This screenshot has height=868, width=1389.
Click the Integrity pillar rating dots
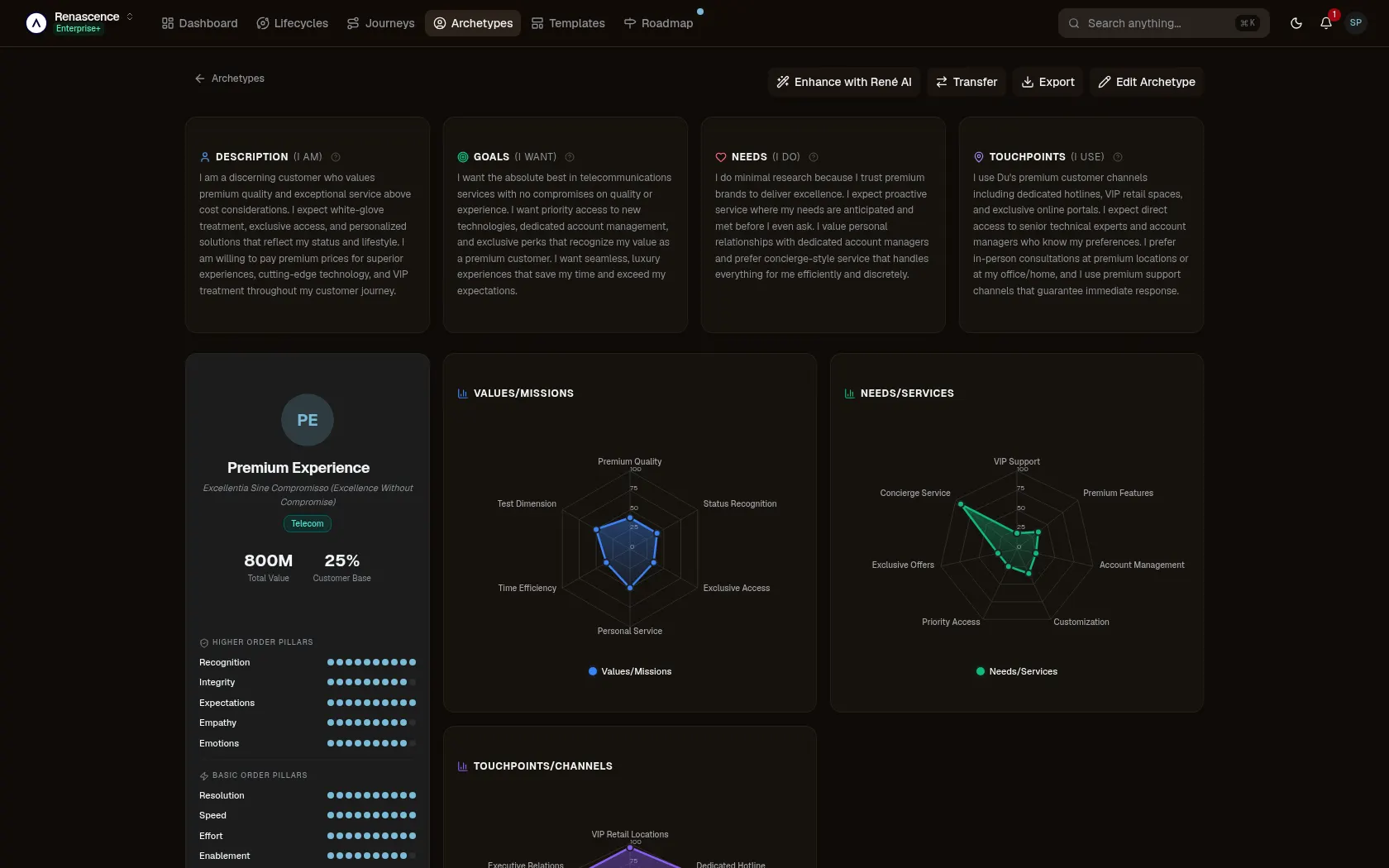click(371, 682)
